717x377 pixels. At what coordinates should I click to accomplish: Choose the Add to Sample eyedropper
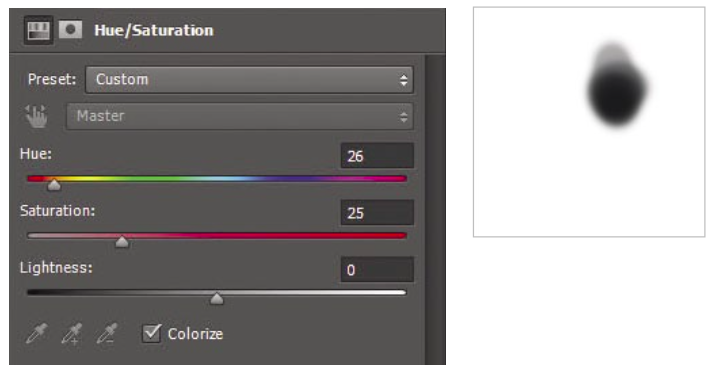(x=72, y=333)
